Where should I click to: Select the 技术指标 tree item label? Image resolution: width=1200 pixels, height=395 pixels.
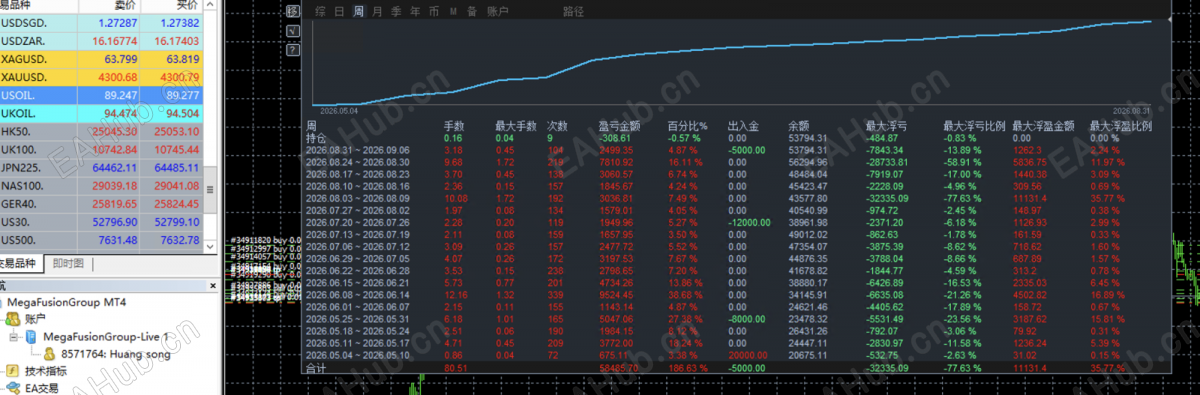tap(47, 370)
